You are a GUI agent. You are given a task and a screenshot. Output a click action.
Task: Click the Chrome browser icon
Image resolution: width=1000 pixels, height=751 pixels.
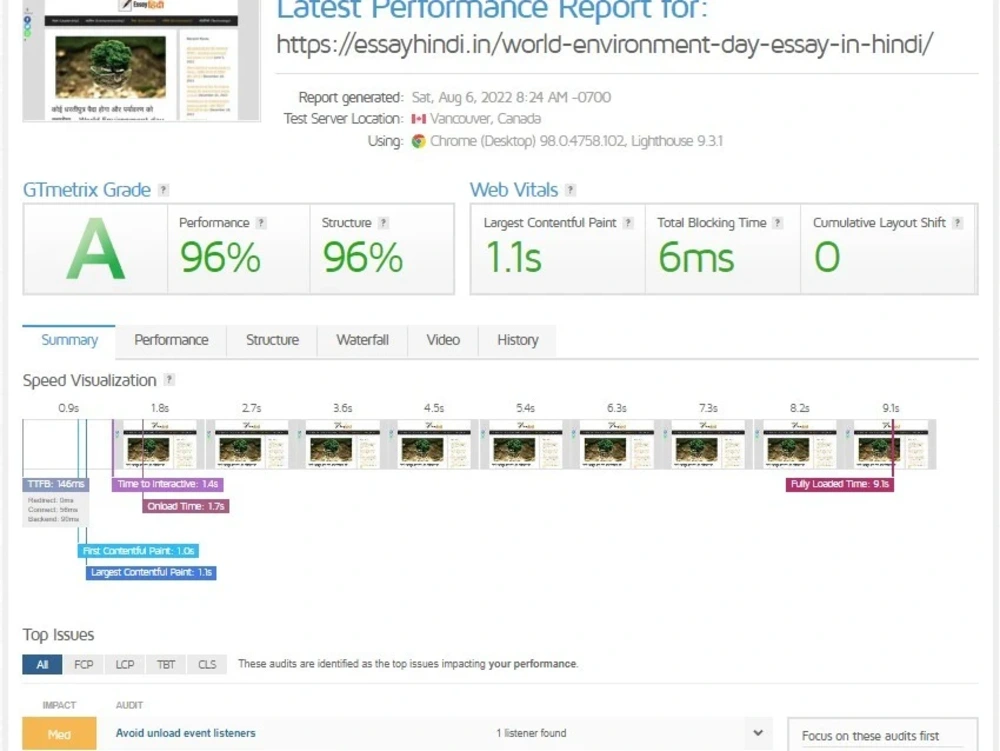[x=418, y=141]
